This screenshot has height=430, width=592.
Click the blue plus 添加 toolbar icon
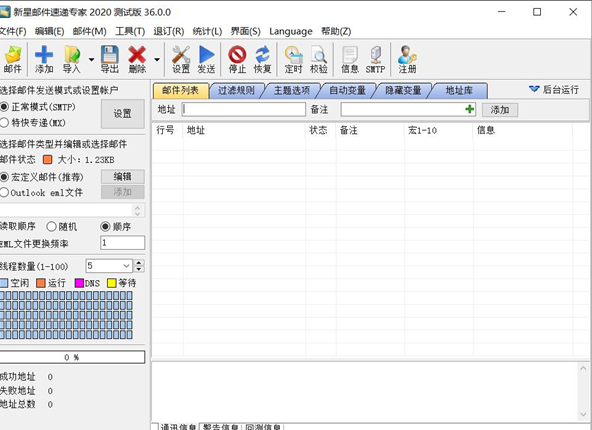(44, 59)
